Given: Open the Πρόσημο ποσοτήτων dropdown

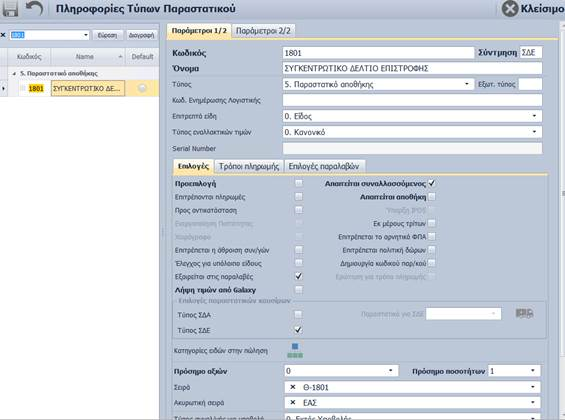Looking at the screenshot, I should point(533,371).
